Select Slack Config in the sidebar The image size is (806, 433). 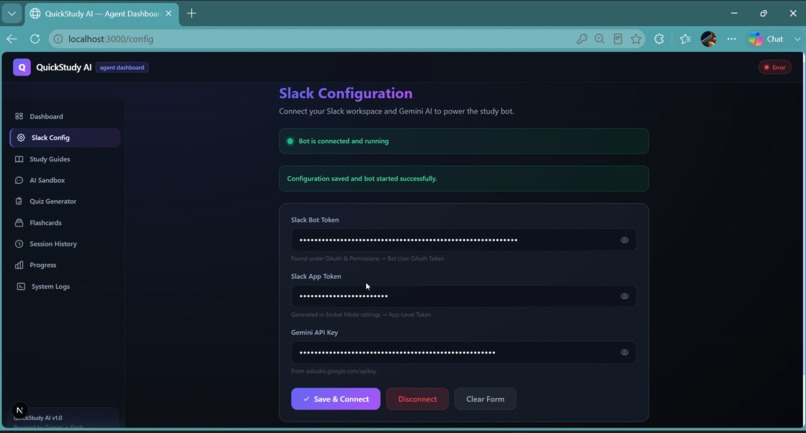click(x=65, y=138)
